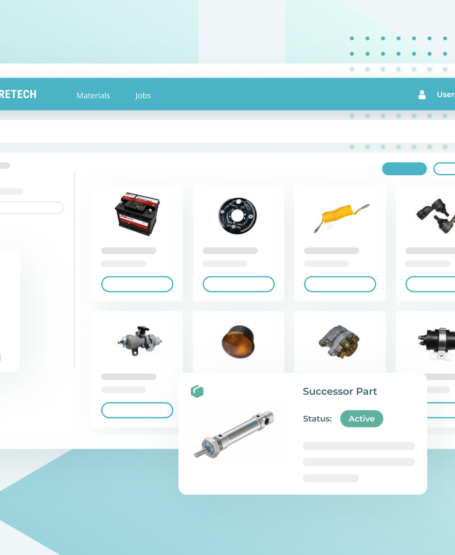455x555 pixels.
Task: Click the Successor Part heading
Action: [340, 391]
